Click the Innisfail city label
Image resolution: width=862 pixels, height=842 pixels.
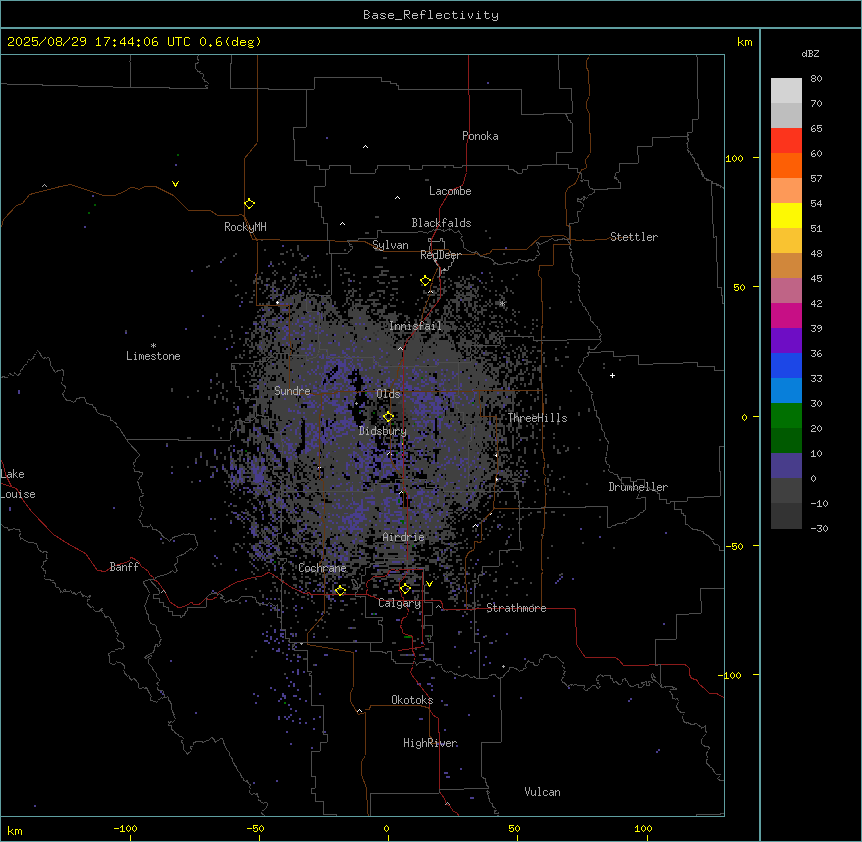click(x=416, y=326)
